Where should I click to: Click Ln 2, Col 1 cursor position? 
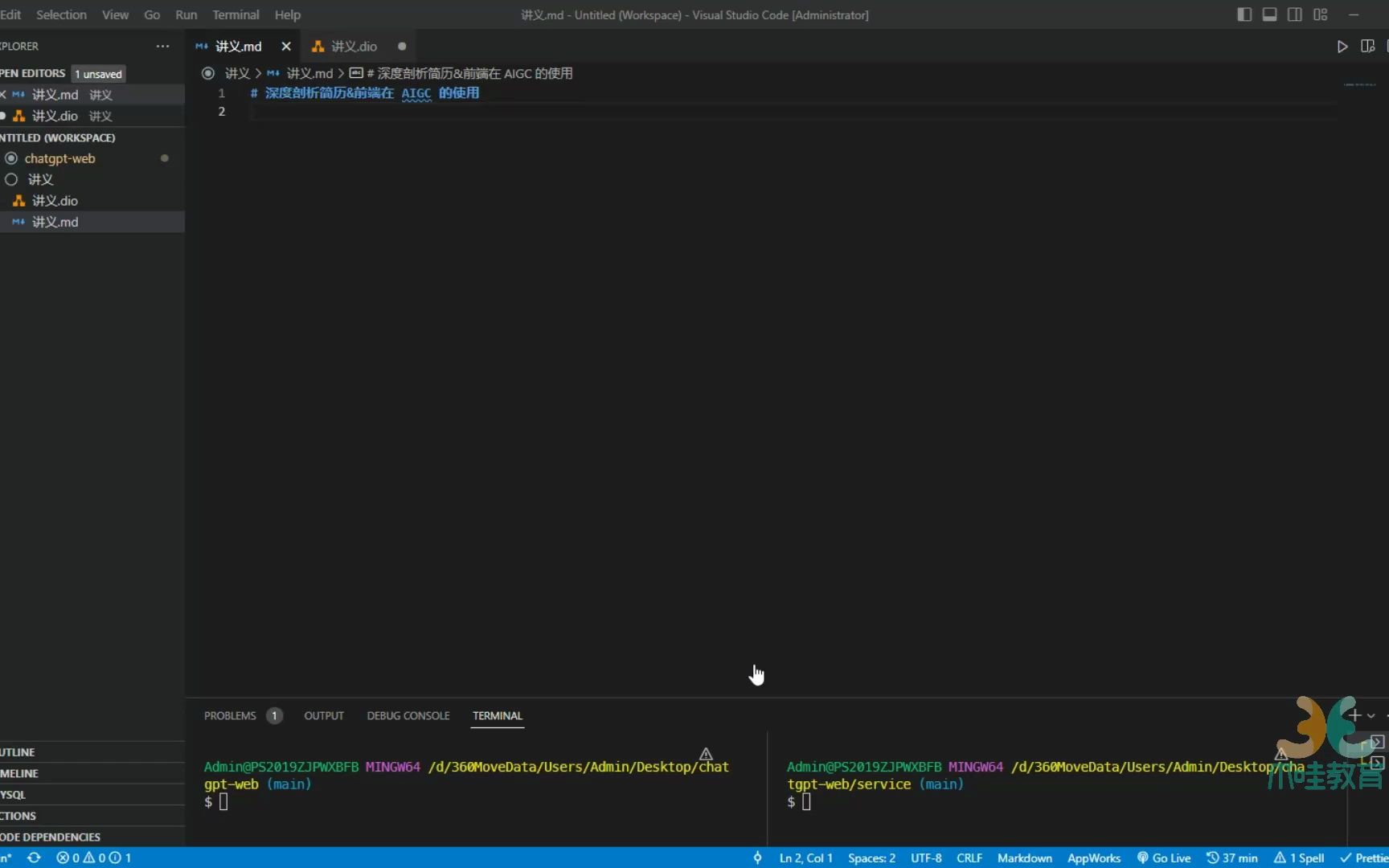click(805, 858)
